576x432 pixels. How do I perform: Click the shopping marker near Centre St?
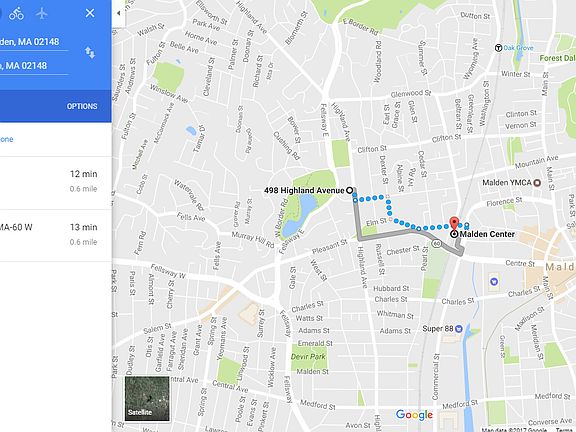pos(494,282)
